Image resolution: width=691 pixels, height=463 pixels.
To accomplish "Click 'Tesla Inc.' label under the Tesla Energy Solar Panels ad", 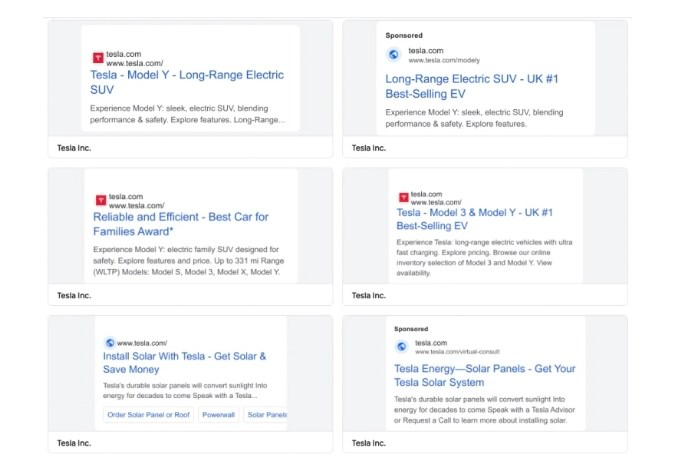I will click(x=369, y=443).
